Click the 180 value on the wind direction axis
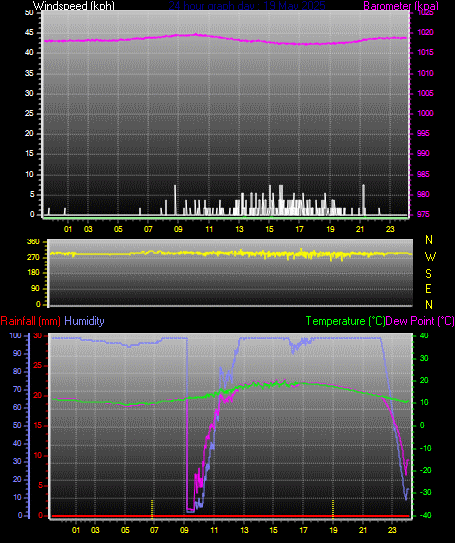455x543 pixels. tap(34, 273)
